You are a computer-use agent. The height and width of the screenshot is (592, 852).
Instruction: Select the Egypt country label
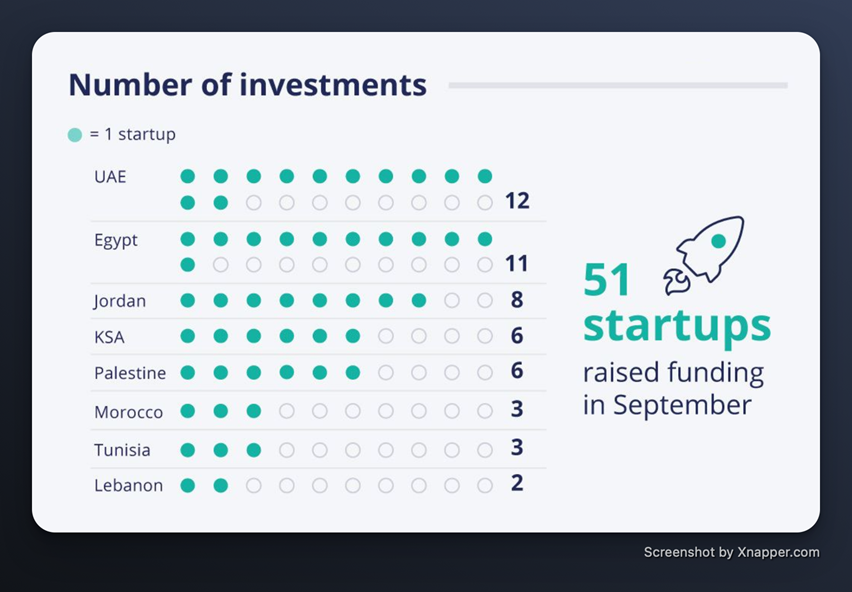[116, 241]
